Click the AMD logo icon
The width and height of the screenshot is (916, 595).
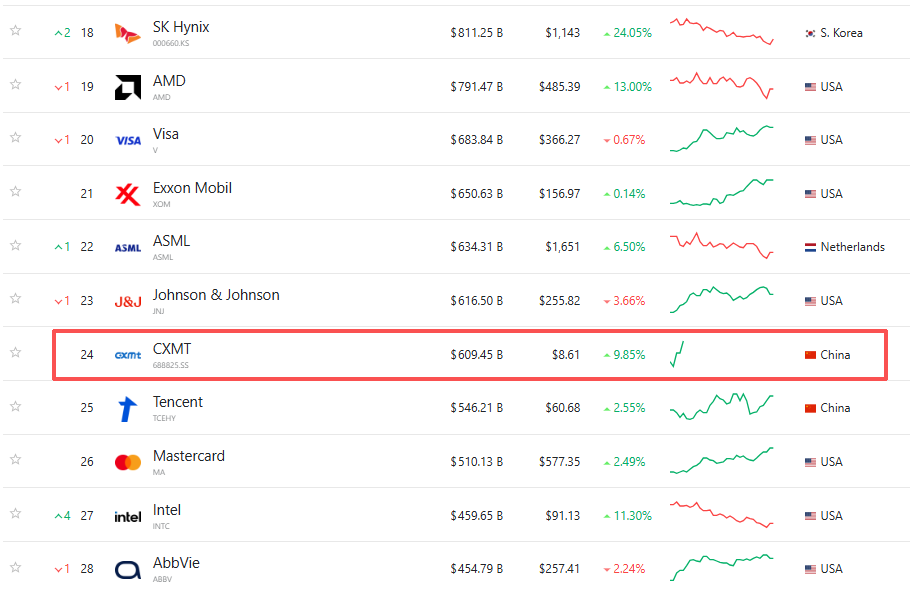point(127,87)
